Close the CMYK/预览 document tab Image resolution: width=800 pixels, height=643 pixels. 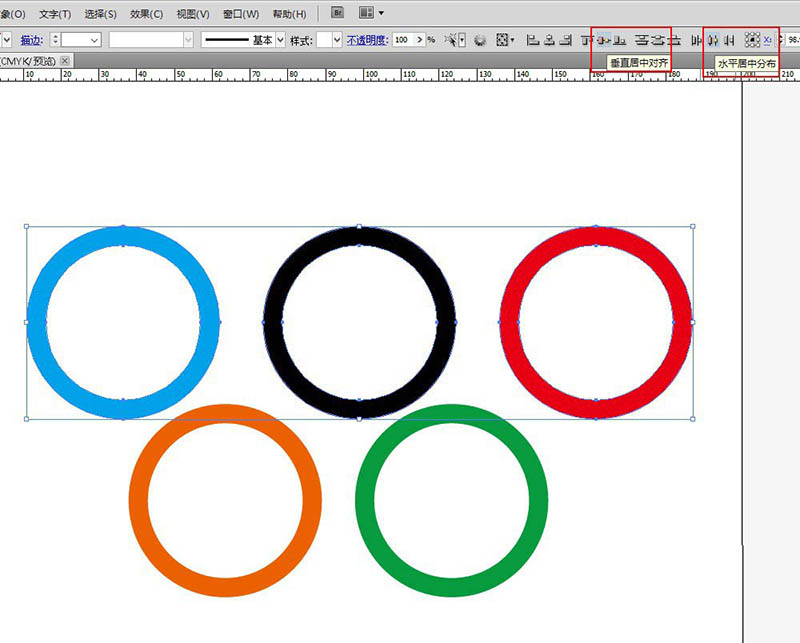65,61
